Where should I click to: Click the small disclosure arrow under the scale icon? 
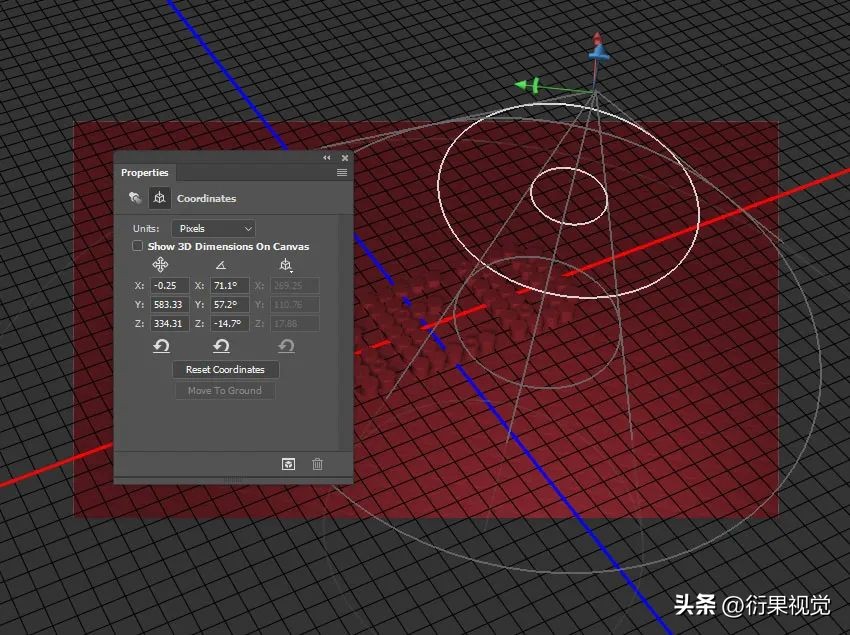click(291, 271)
